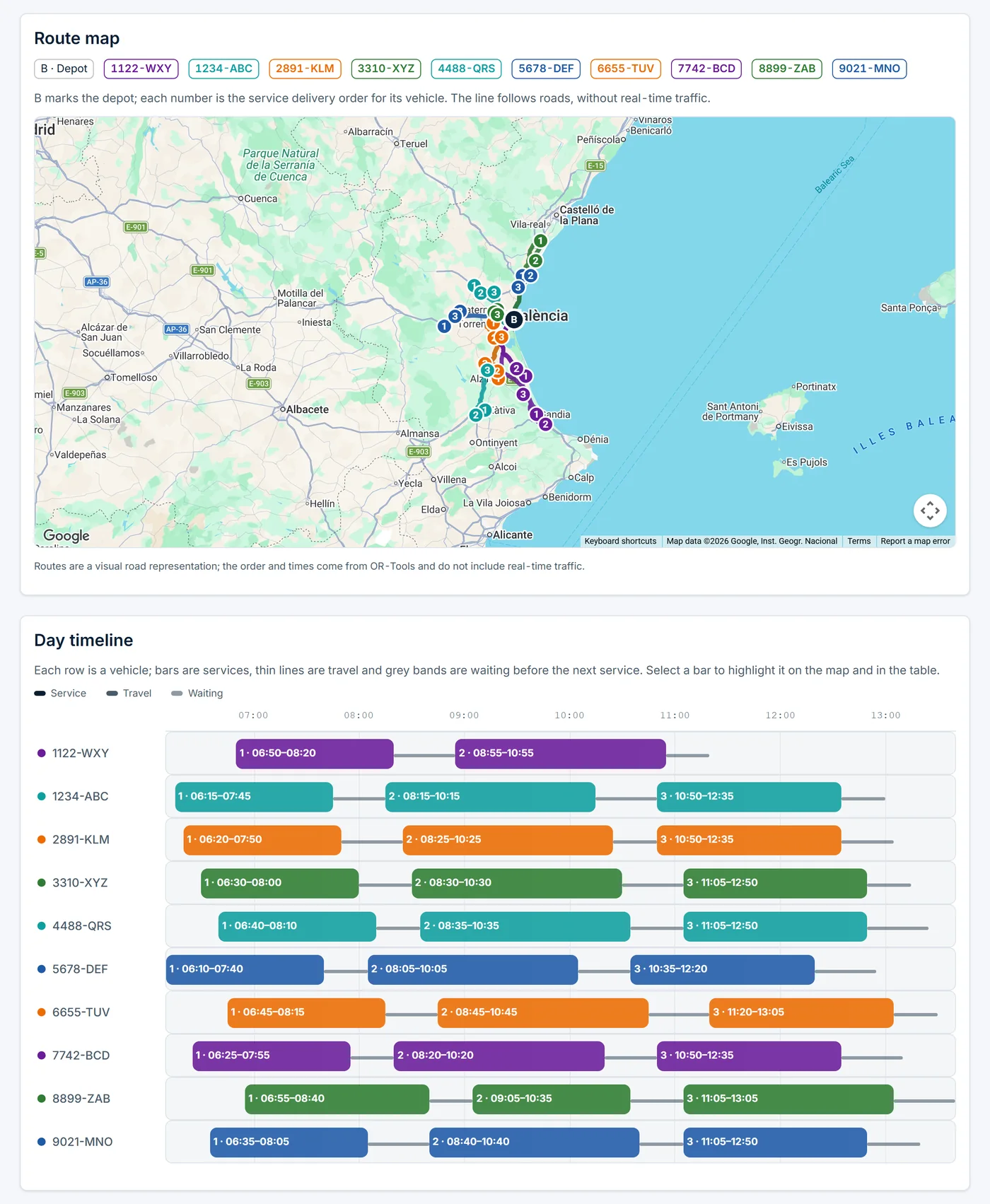Select the 2891-KLM vehicle chip
990x1204 pixels.
tap(305, 69)
